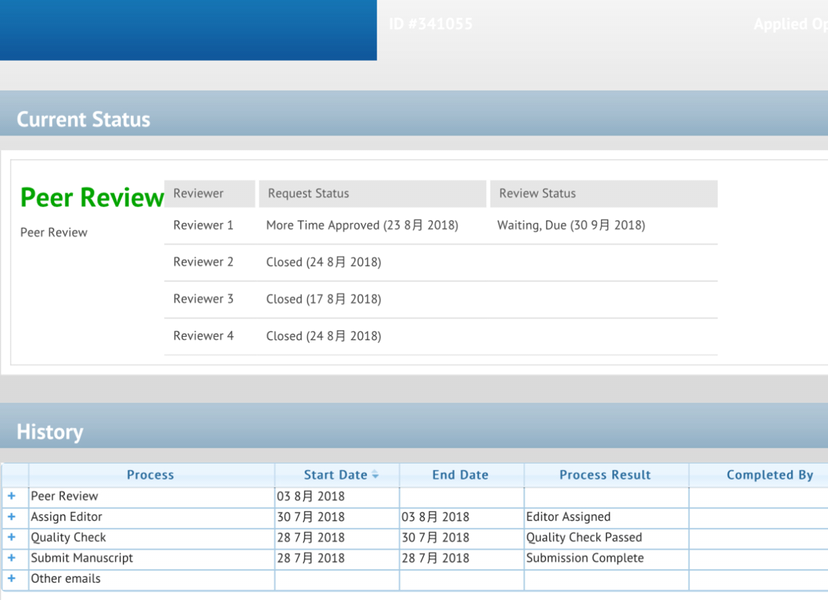Click the Completed By column header
Image resolution: width=828 pixels, height=600 pixels.
tap(769, 475)
